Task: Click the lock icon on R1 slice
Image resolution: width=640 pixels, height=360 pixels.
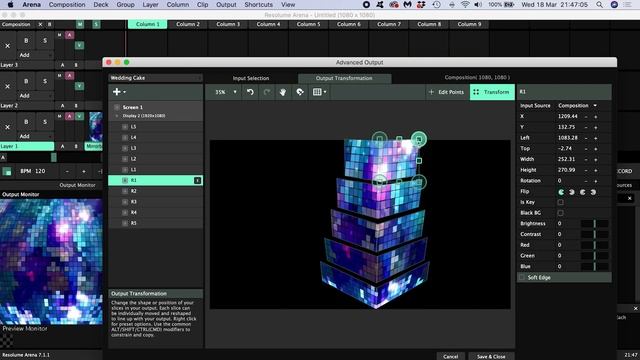Action: pos(198,180)
